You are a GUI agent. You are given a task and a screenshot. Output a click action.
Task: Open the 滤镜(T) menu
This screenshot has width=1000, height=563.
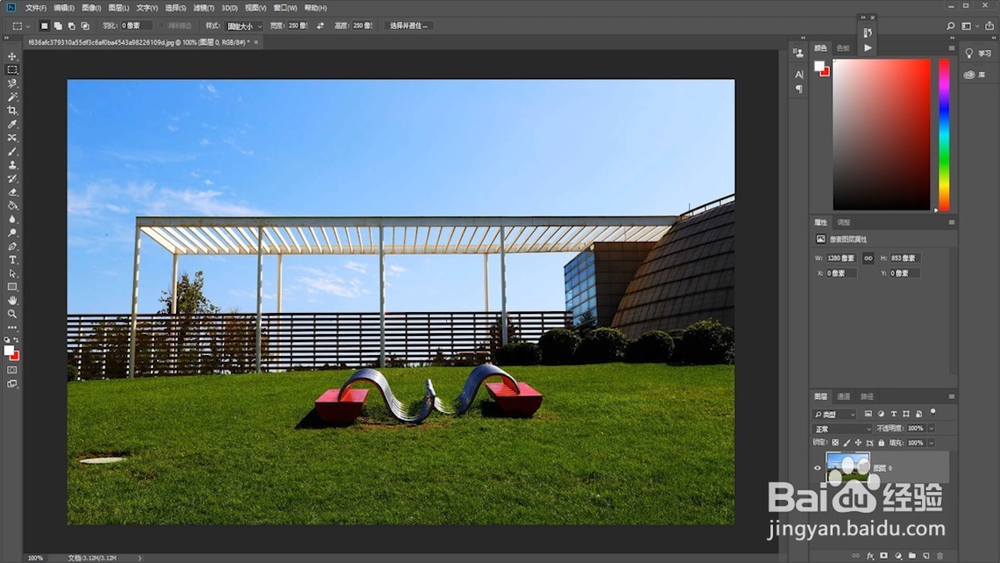pyautogui.click(x=203, y=8)
